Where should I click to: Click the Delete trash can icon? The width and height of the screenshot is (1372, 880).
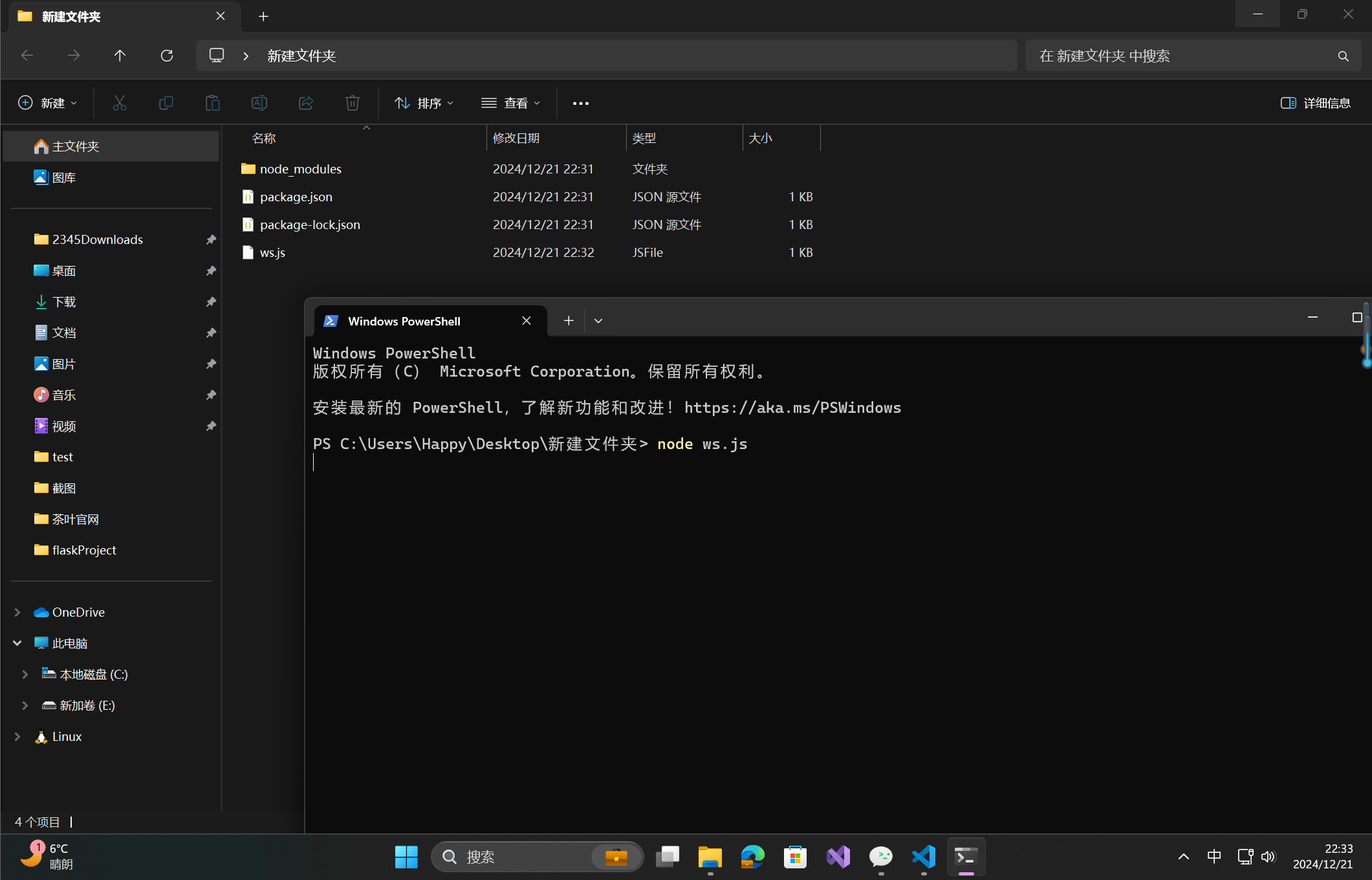pyautogui.click(x=352, y=103)
